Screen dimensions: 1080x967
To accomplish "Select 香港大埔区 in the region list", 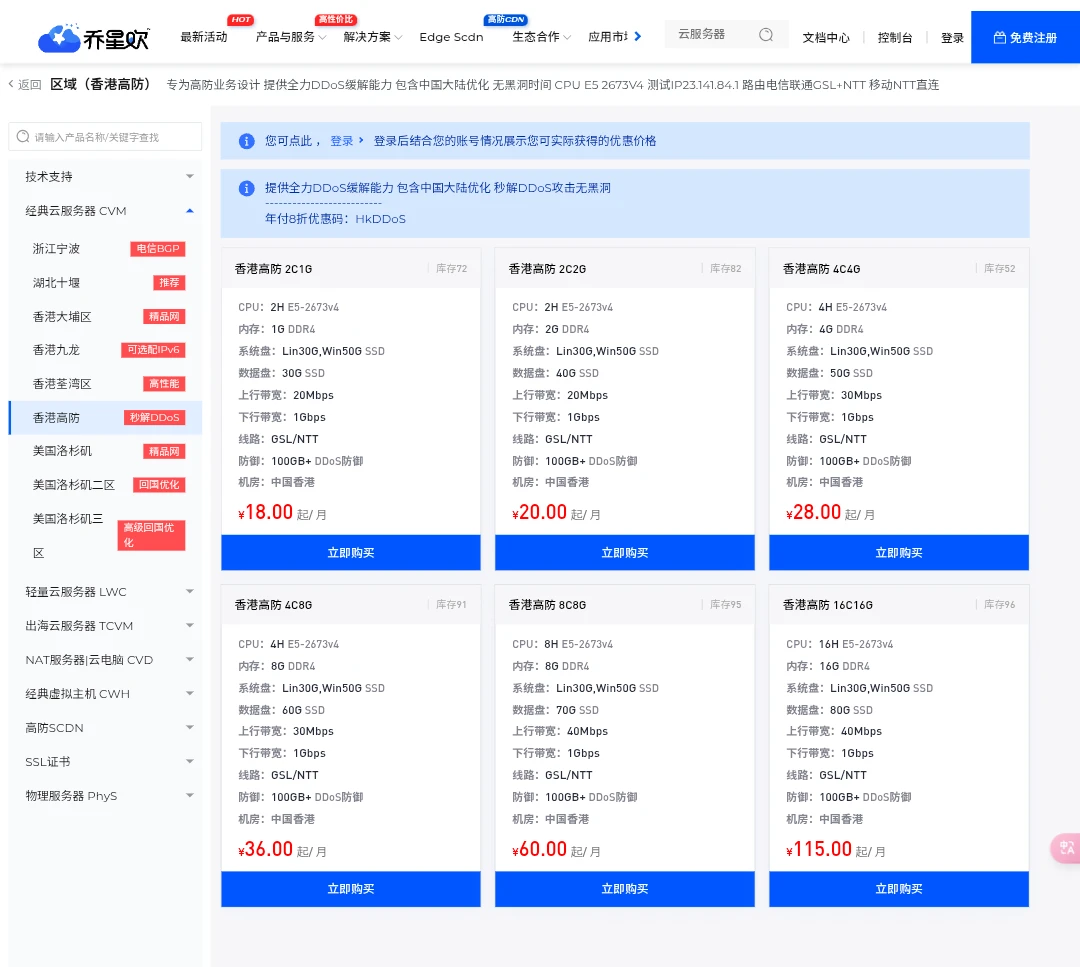I will [62, 317].
